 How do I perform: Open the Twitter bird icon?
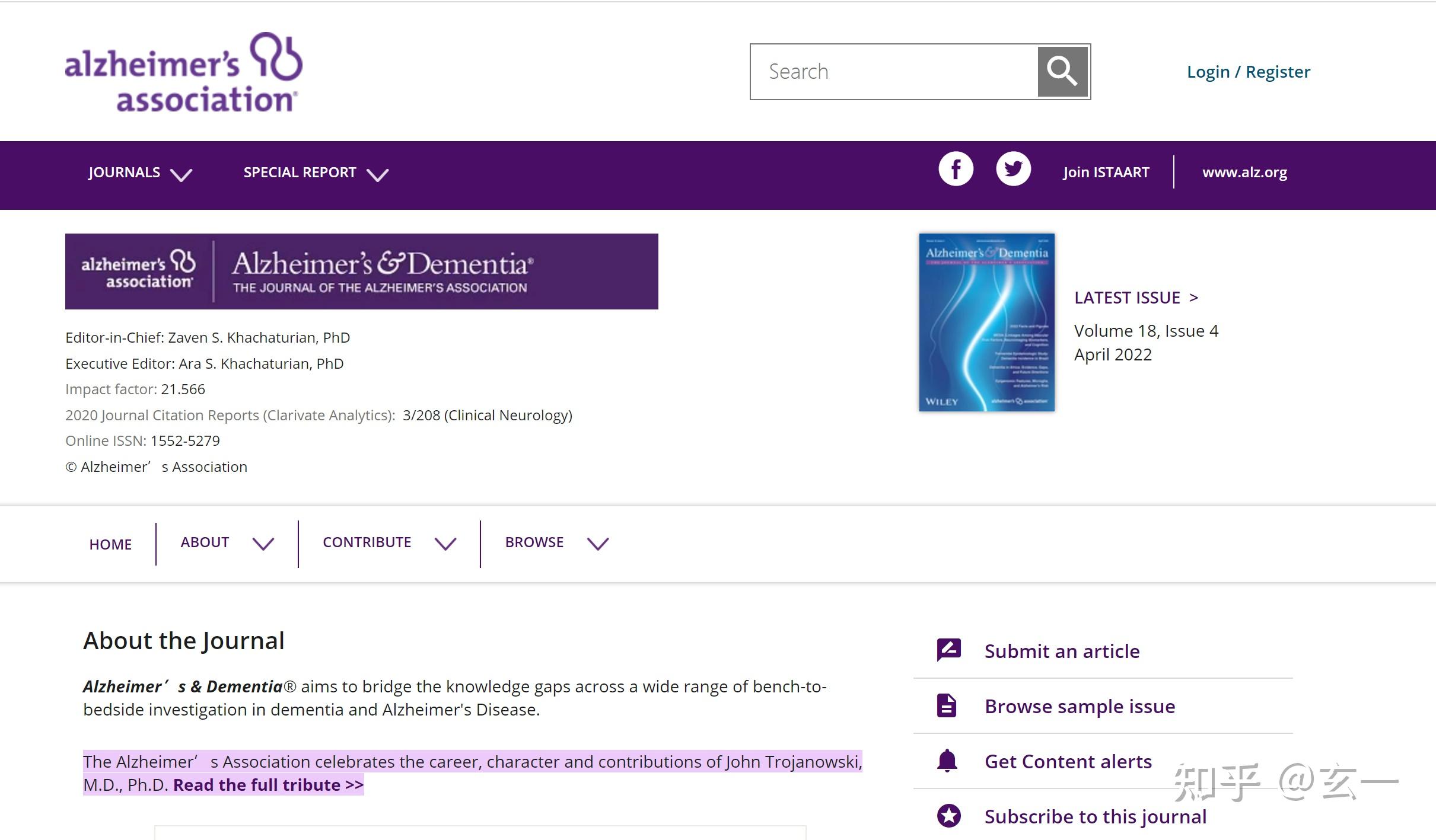[x=1013, y=170]
